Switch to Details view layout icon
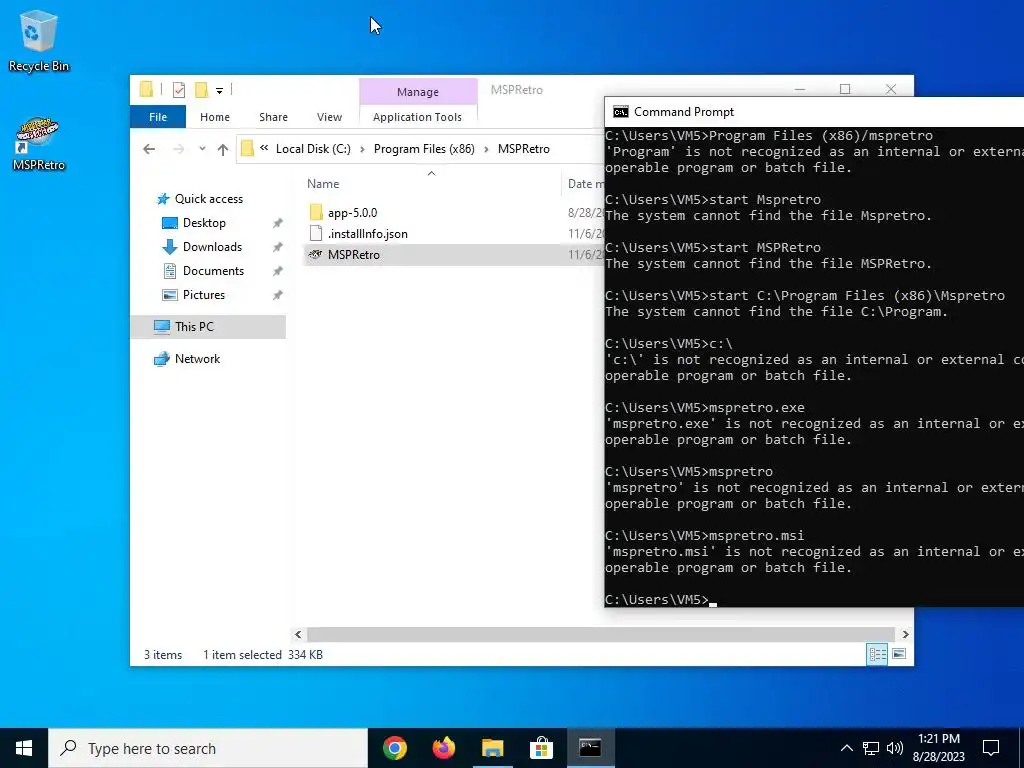 877,654
